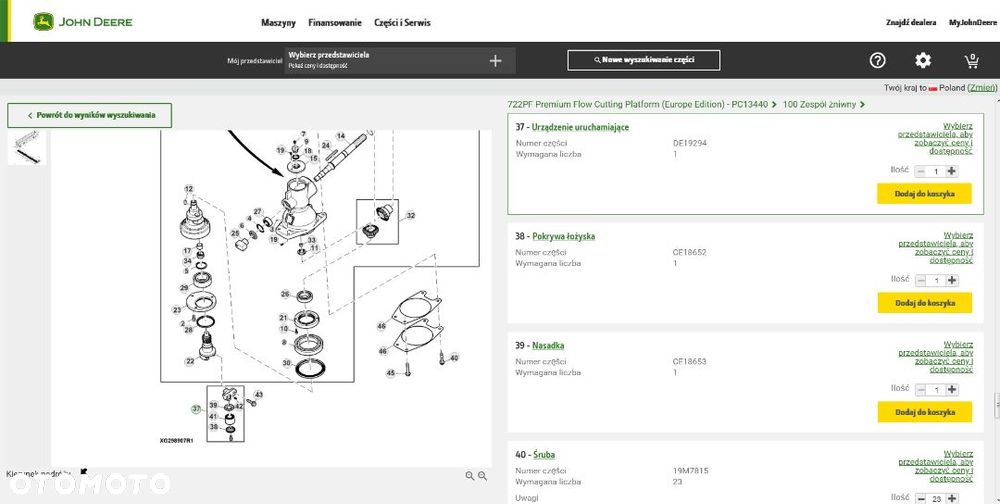The width and height of the screenshot is (1000, 504).
Task: Open part link Nasadka
Action: tap(548, 346)
